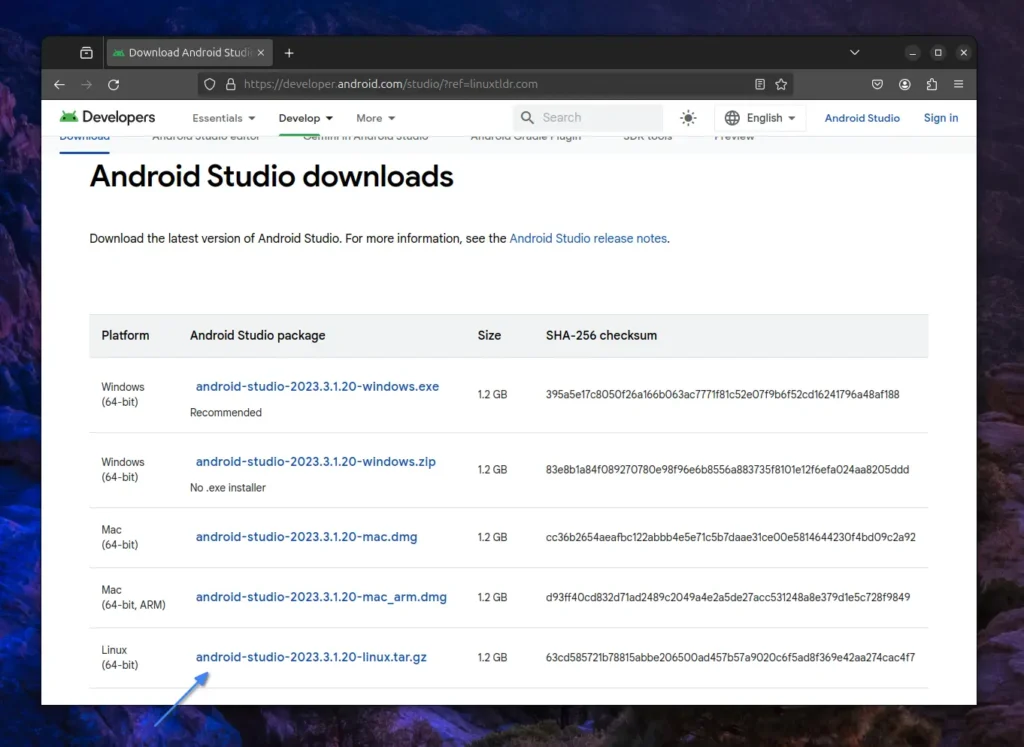The image size is (1024, 747).
Task: Download android-studio-2023.3.1.20-windows.zip
Action: pos(315,462)
